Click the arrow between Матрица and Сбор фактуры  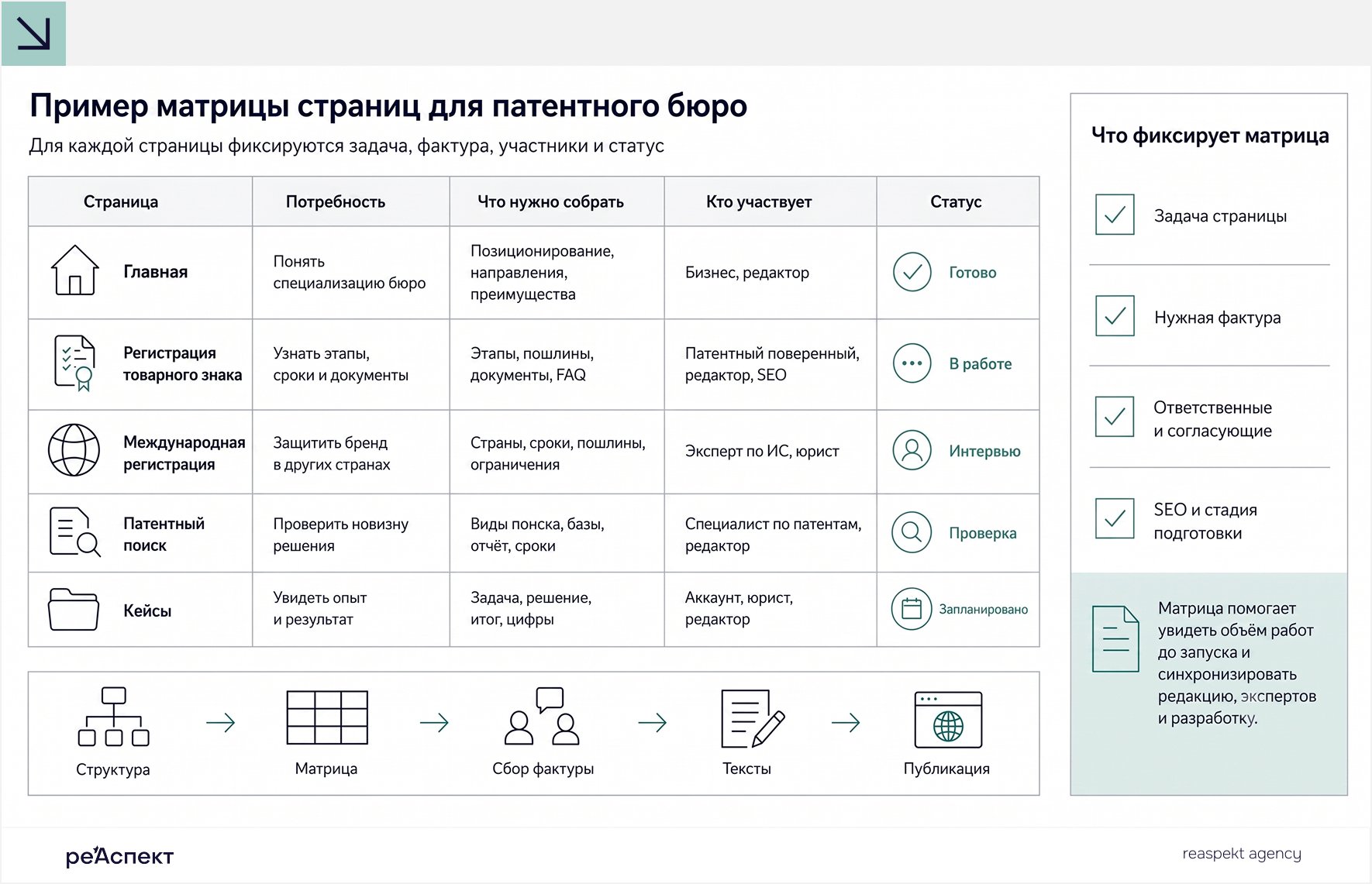pyautogui.click(x=435, y=723)
